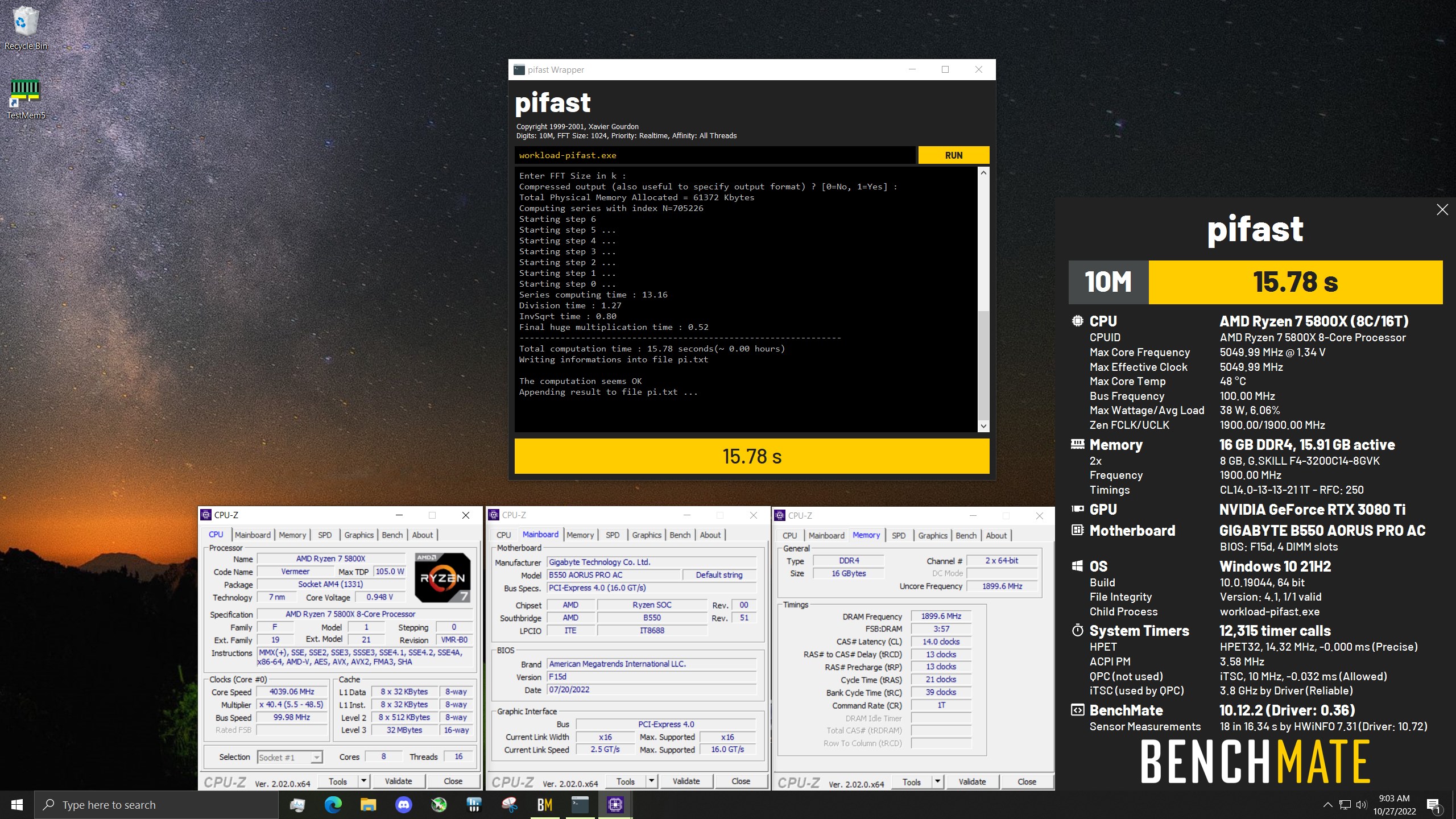
Task: Show hidden system tray icons
Action: (1327, 805)
